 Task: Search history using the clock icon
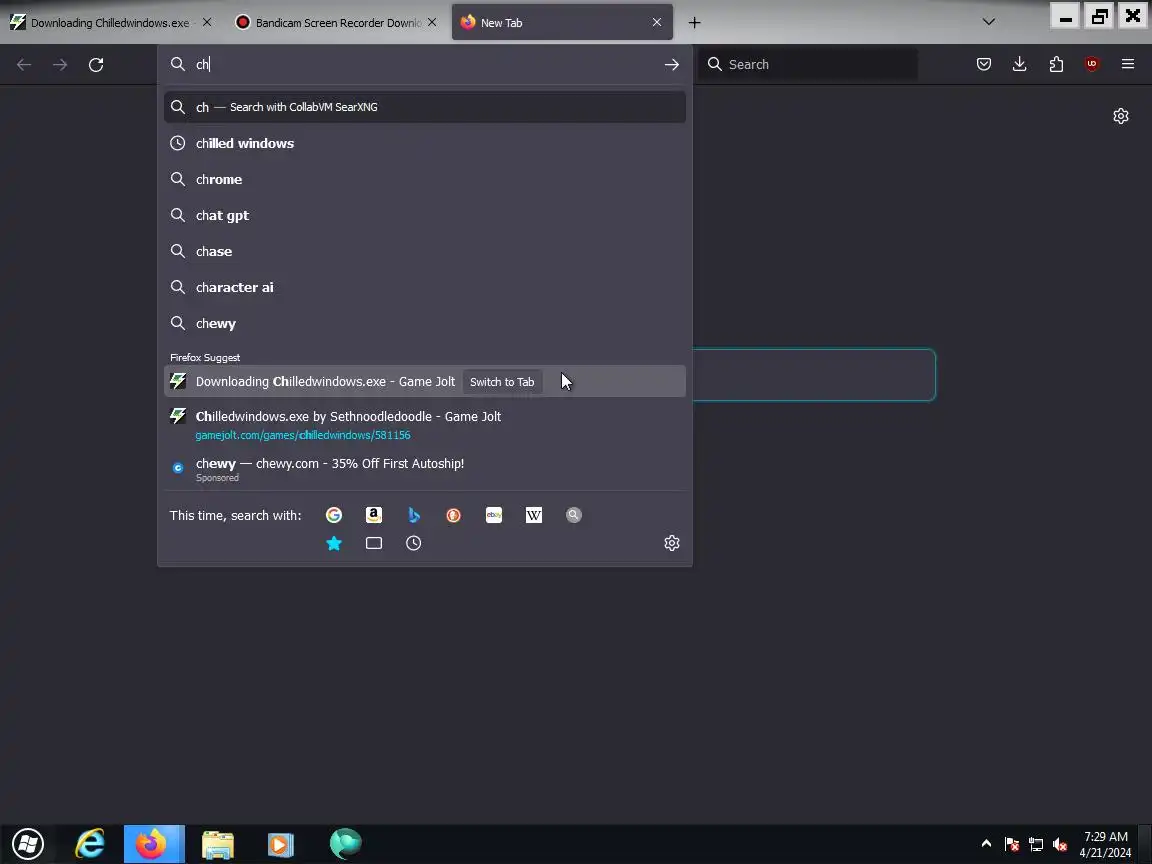414,543
